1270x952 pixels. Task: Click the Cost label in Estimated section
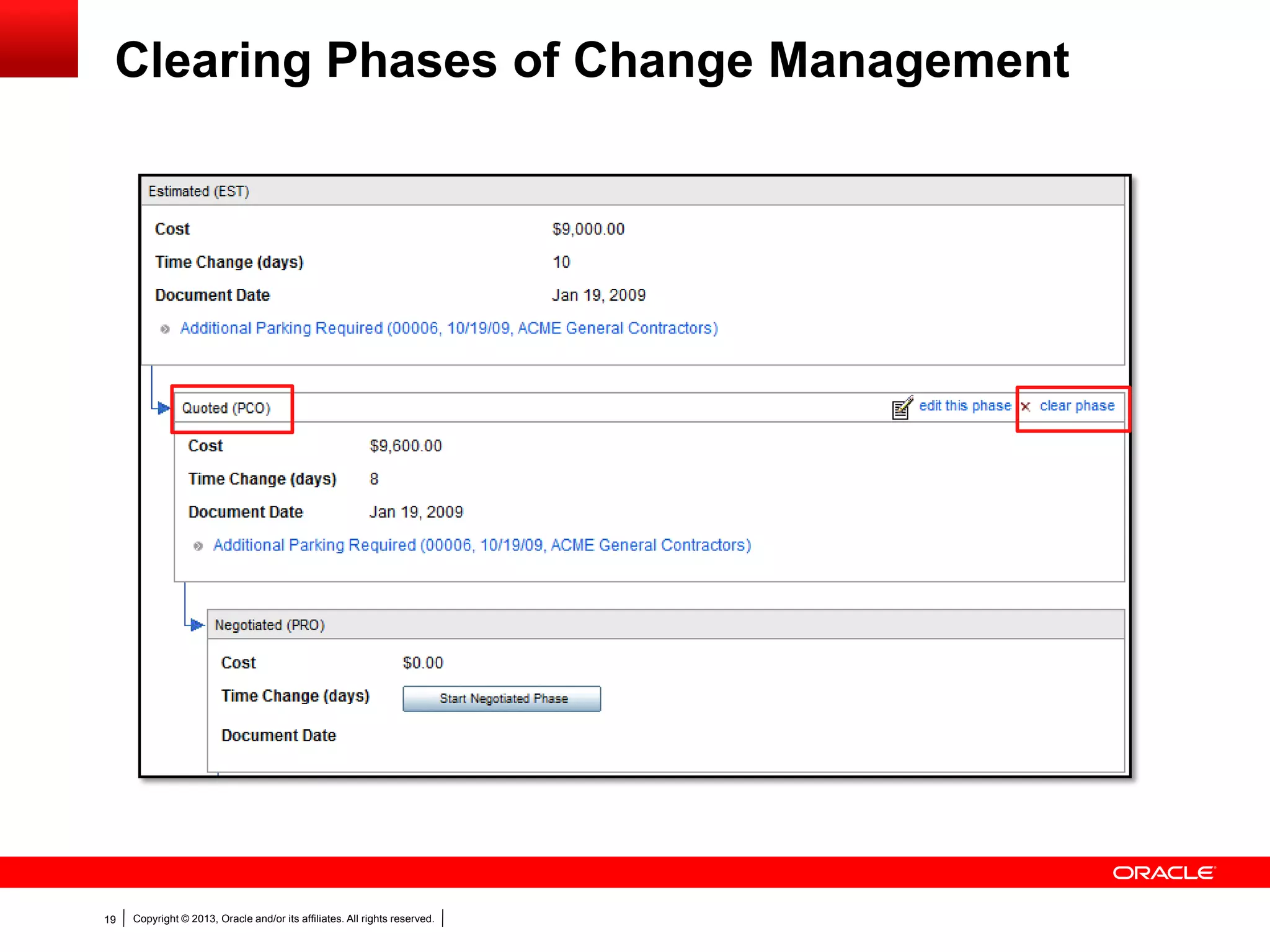click(172, 229)
